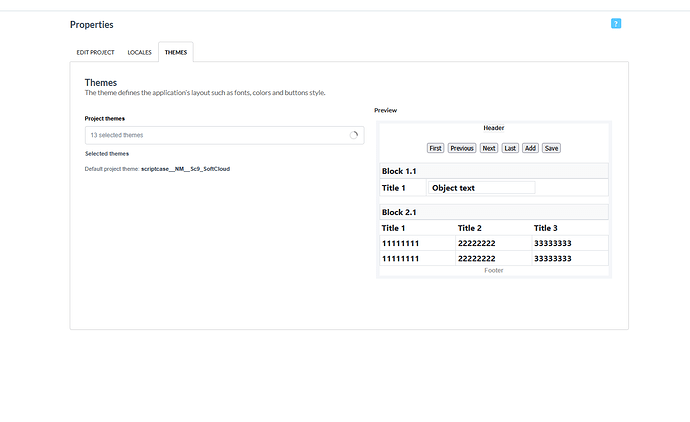Screen dimensions: 690x422
Task: Click the Object text input field
Action: click(x=481, y=188)
